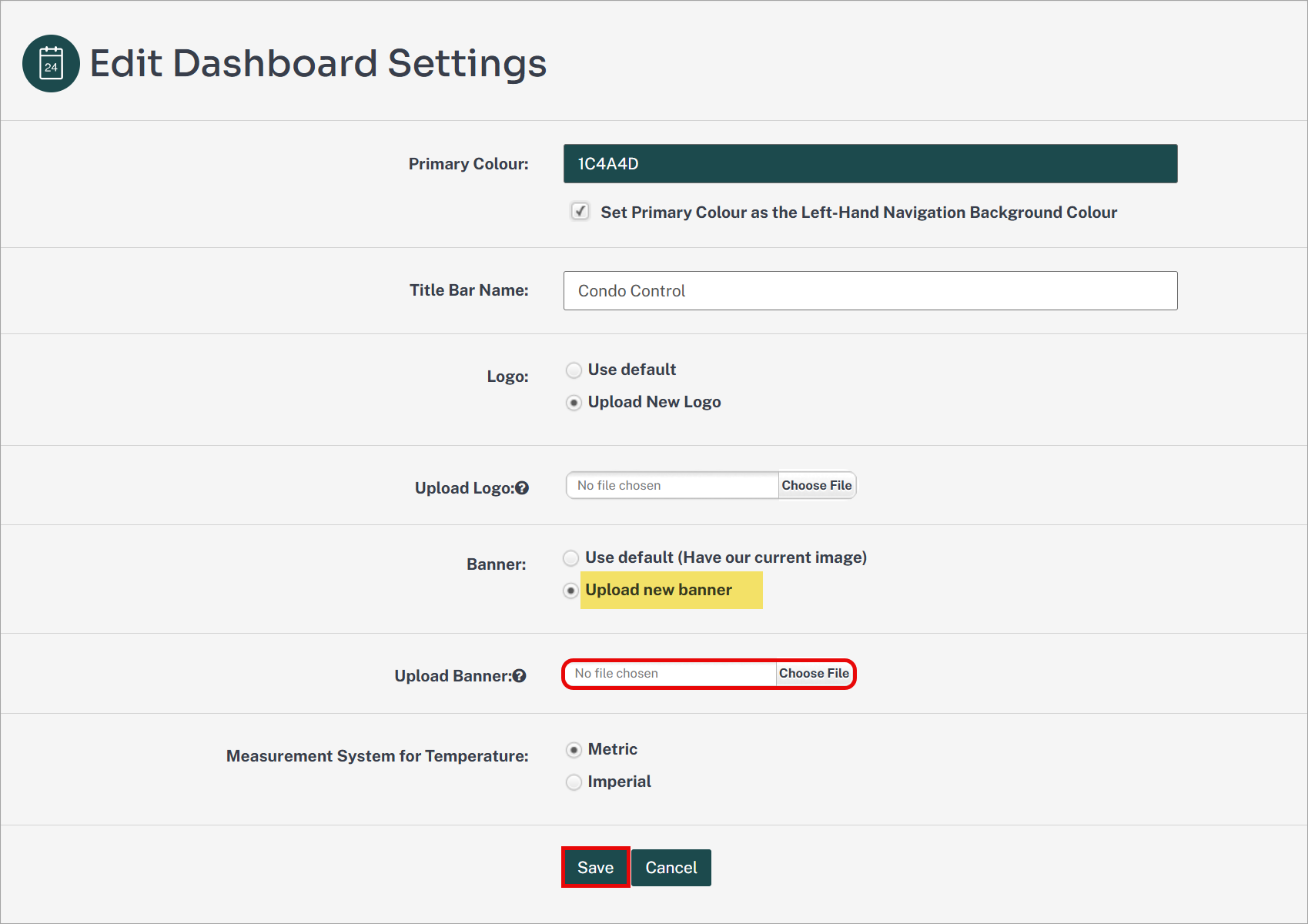Click Measurement System for Temperature label
Viewport: 1308px width, 924px height.
tap(377, 756)
